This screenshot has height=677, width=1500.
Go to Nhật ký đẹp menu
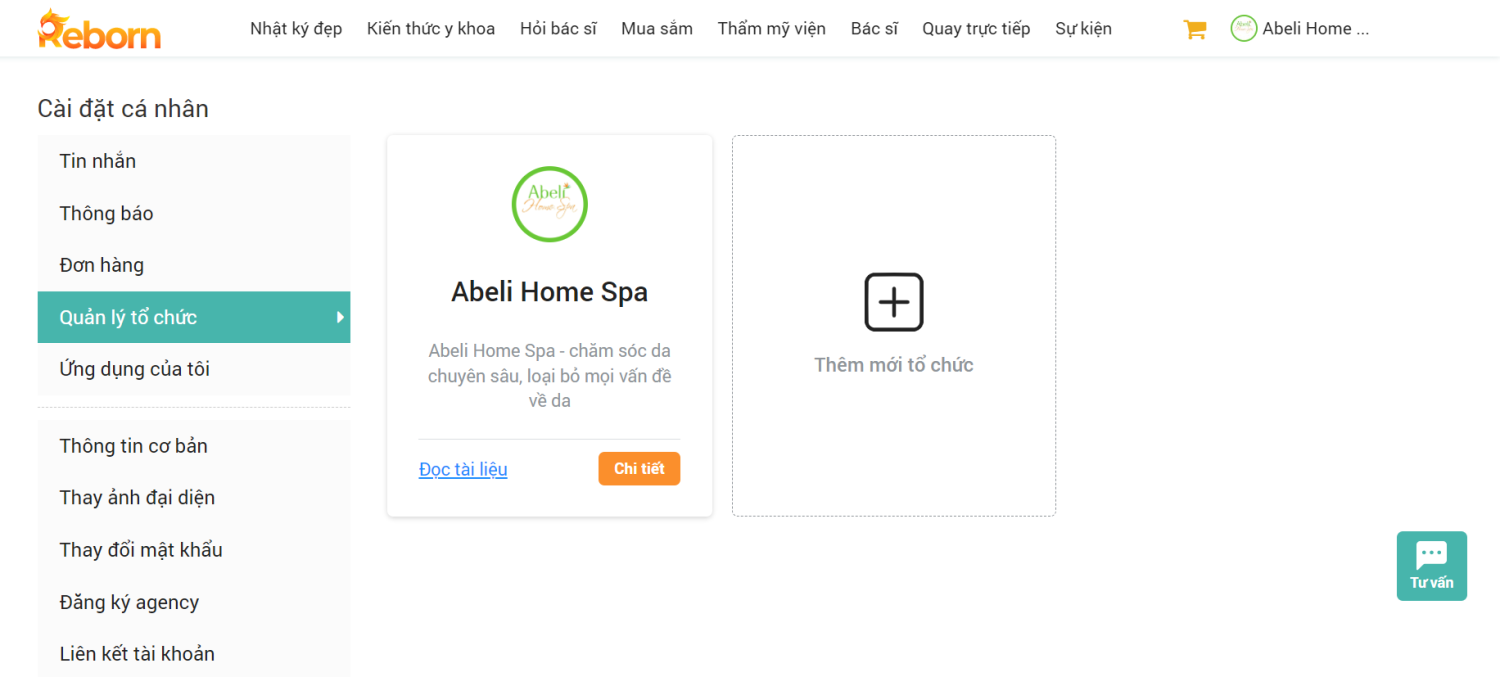[x=296, y=29]
